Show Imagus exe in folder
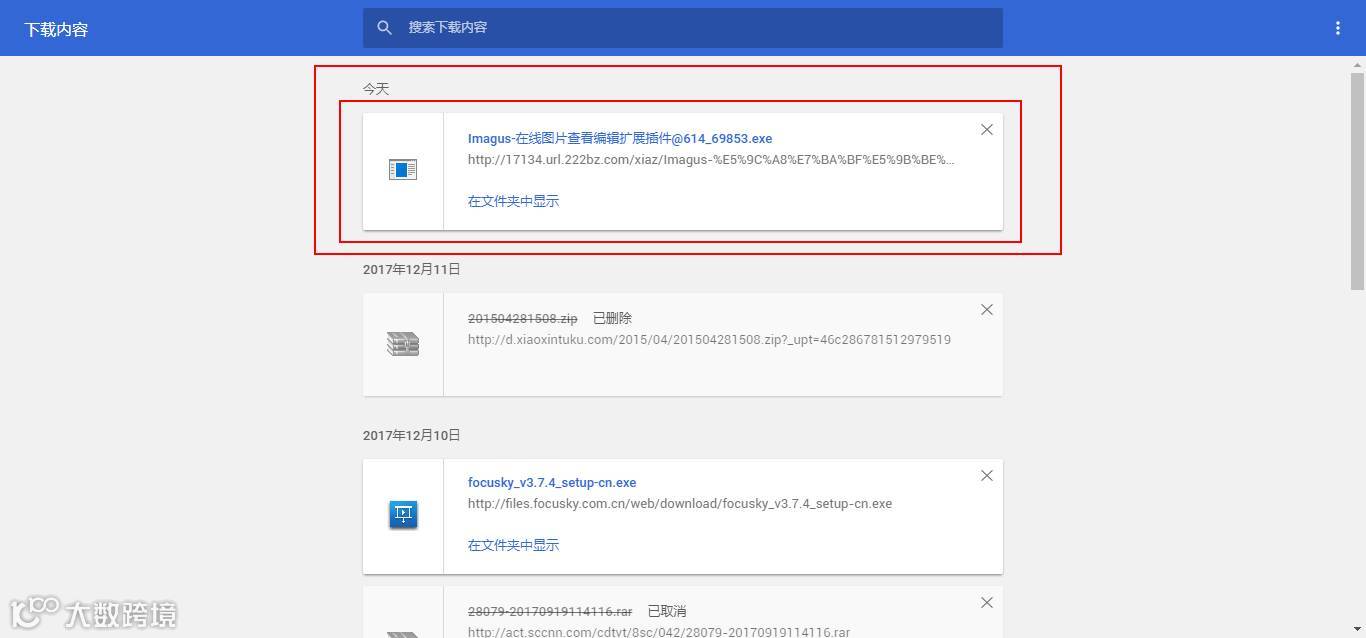 (513, 201)
